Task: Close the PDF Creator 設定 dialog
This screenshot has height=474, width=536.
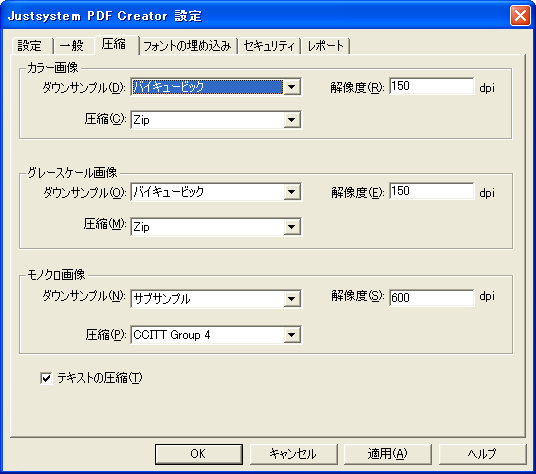Action: coord(520,15)
